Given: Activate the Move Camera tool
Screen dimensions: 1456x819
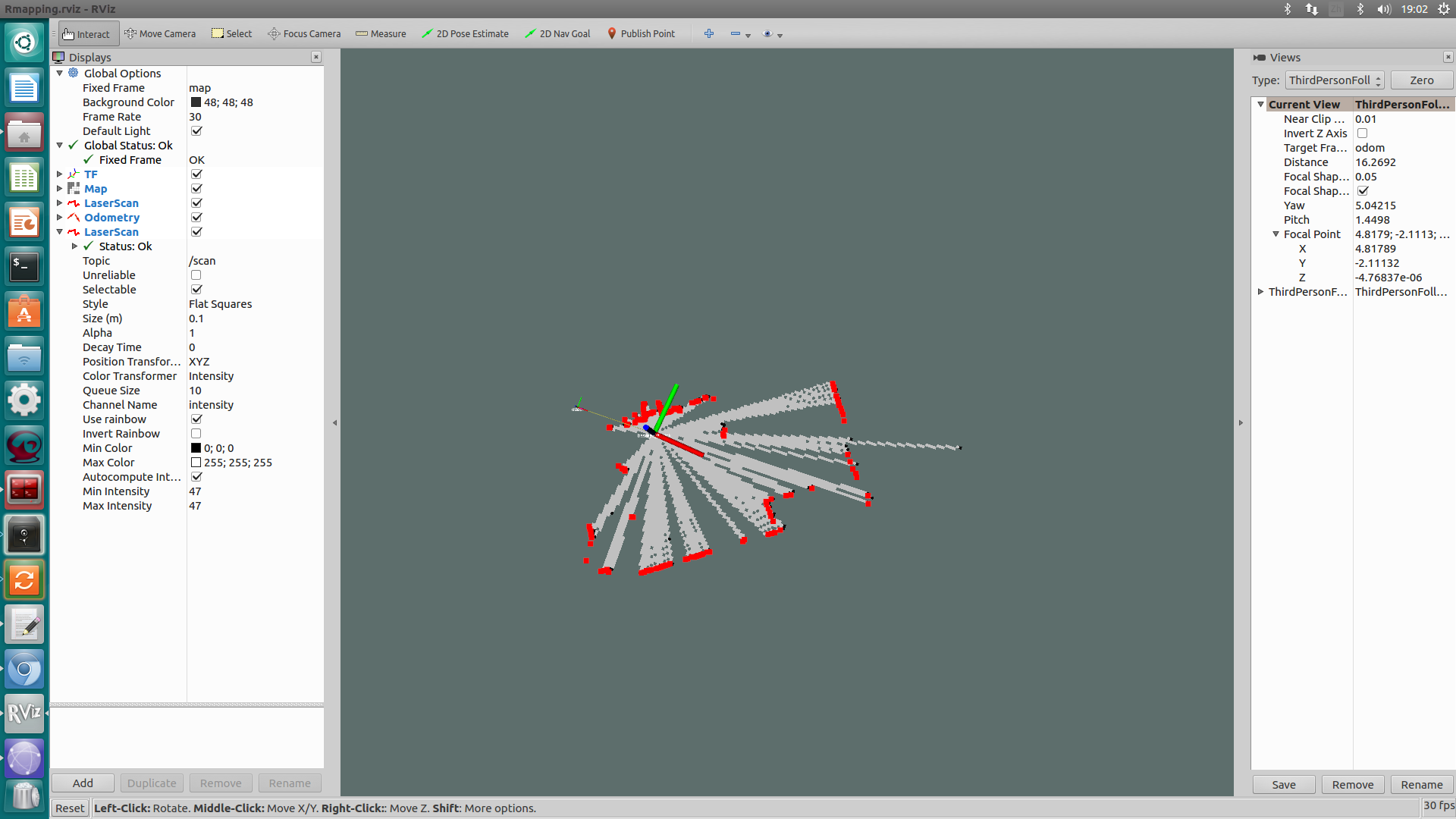Looking at the screenshot, I should coord(160,33).
